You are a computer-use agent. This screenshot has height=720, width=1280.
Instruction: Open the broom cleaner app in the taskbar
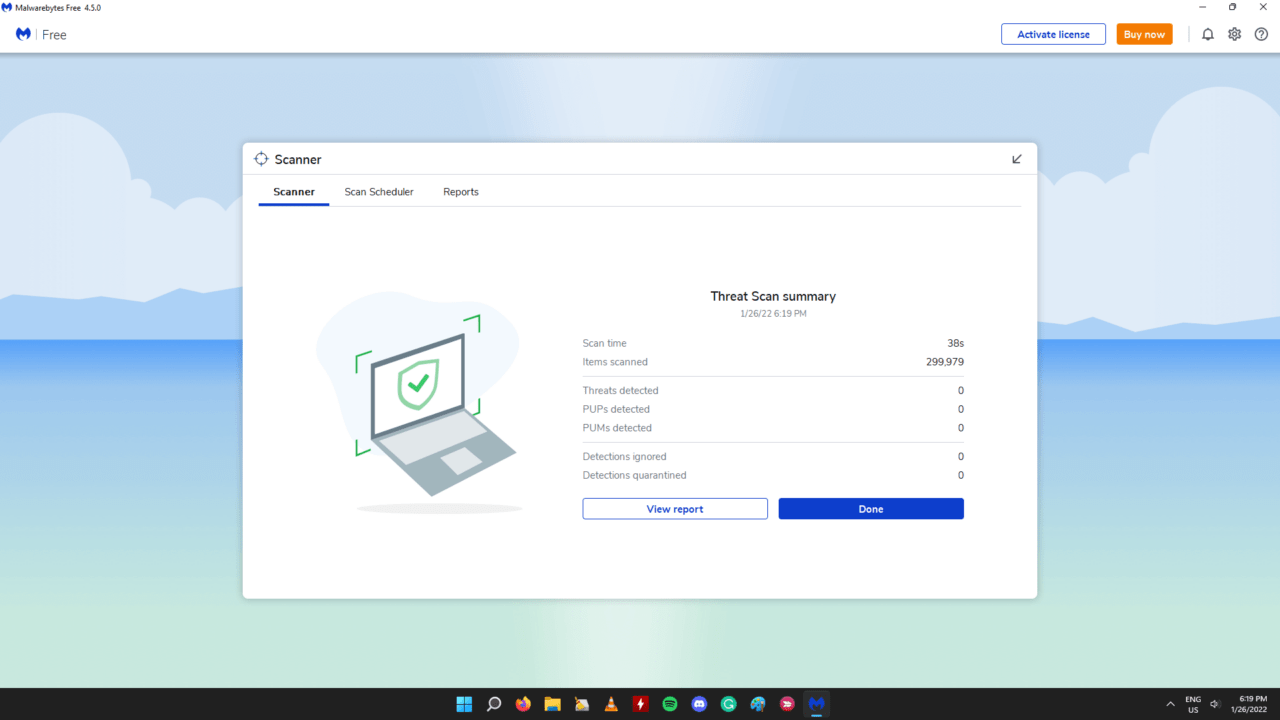pyautogui.click(x=582, y=704)
